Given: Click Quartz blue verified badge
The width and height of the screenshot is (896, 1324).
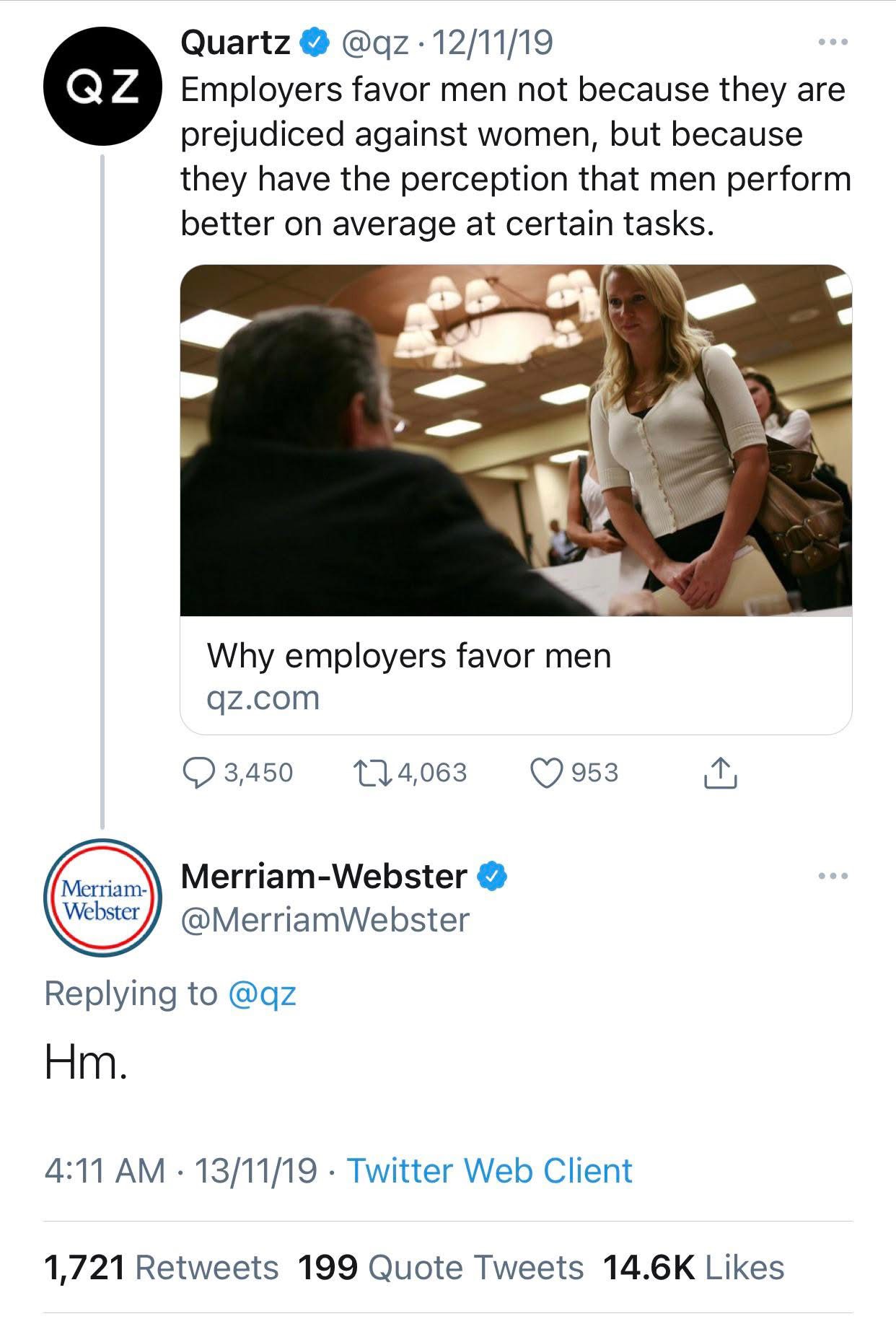Looking at the screenshot, I should pos(312,43).
